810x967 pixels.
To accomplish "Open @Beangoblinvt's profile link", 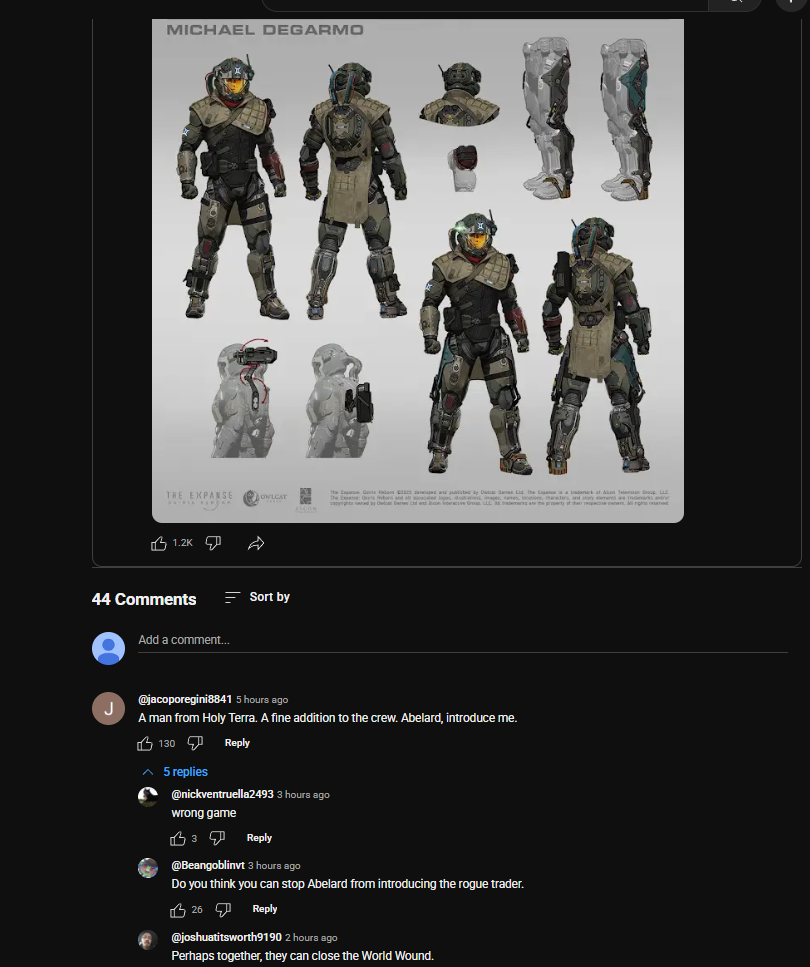I will coord(208,865).
